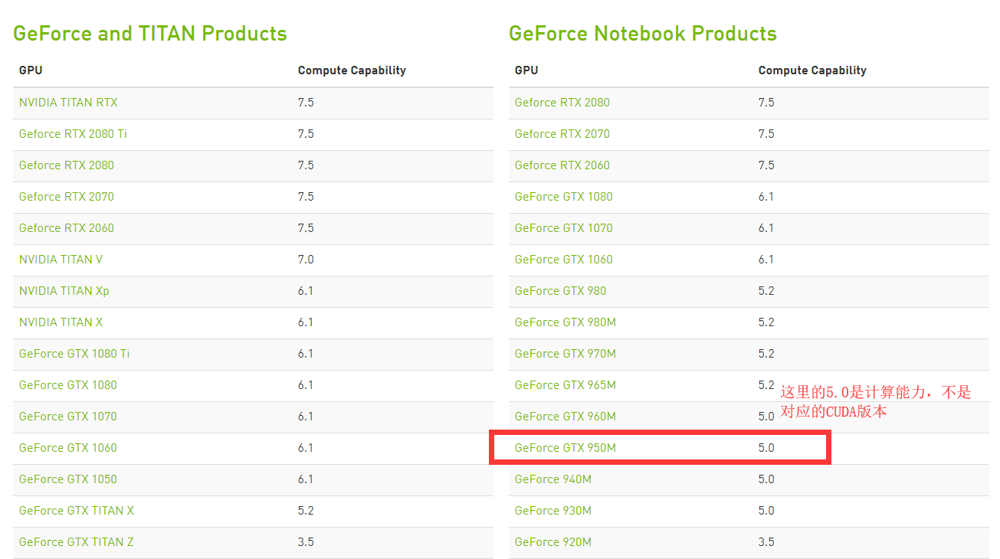
Task: Open the notebook GeForce GTX 980 link
Action: pyautogui.click(x=561, y=291)
